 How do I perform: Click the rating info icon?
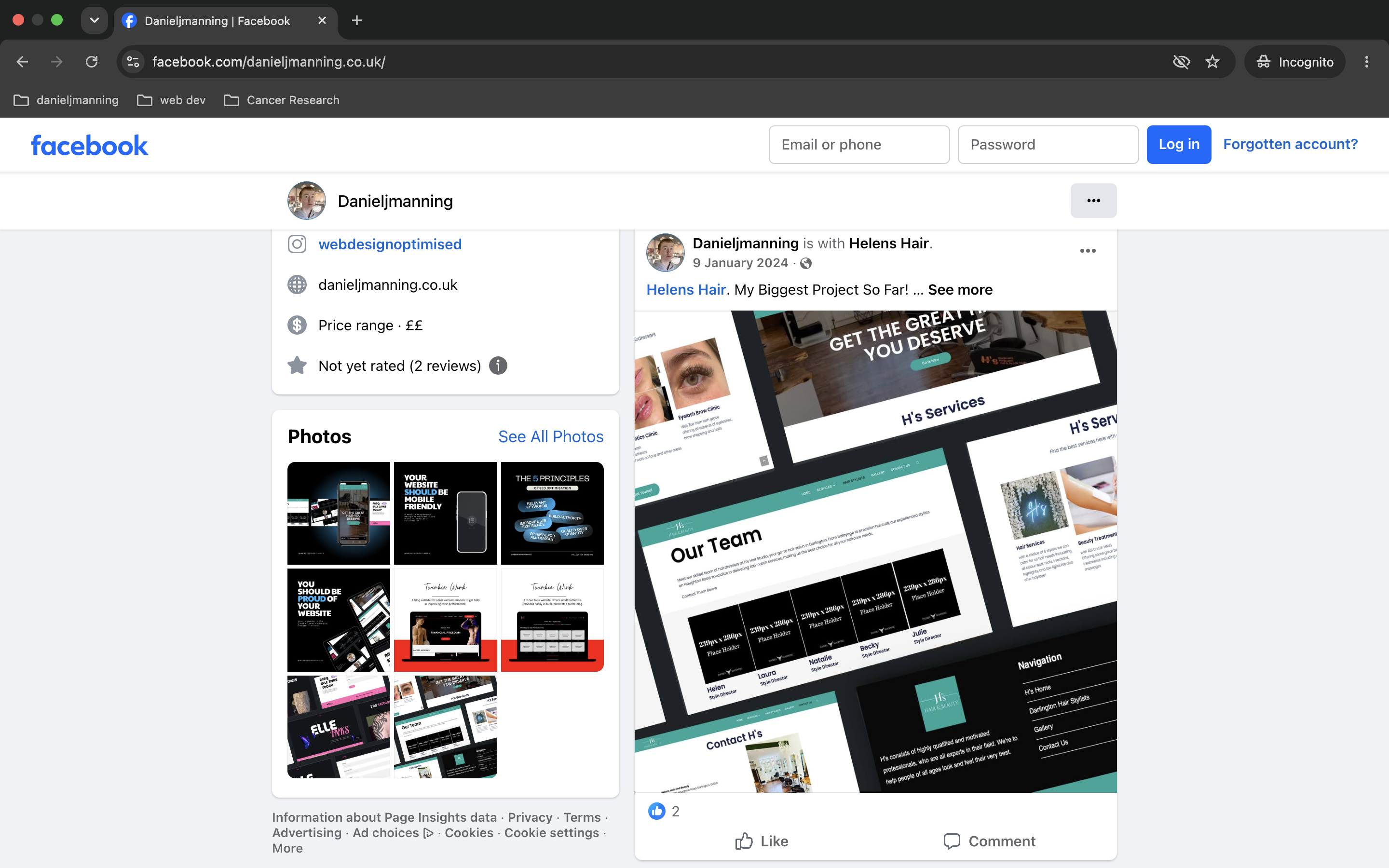pos(498,366)
